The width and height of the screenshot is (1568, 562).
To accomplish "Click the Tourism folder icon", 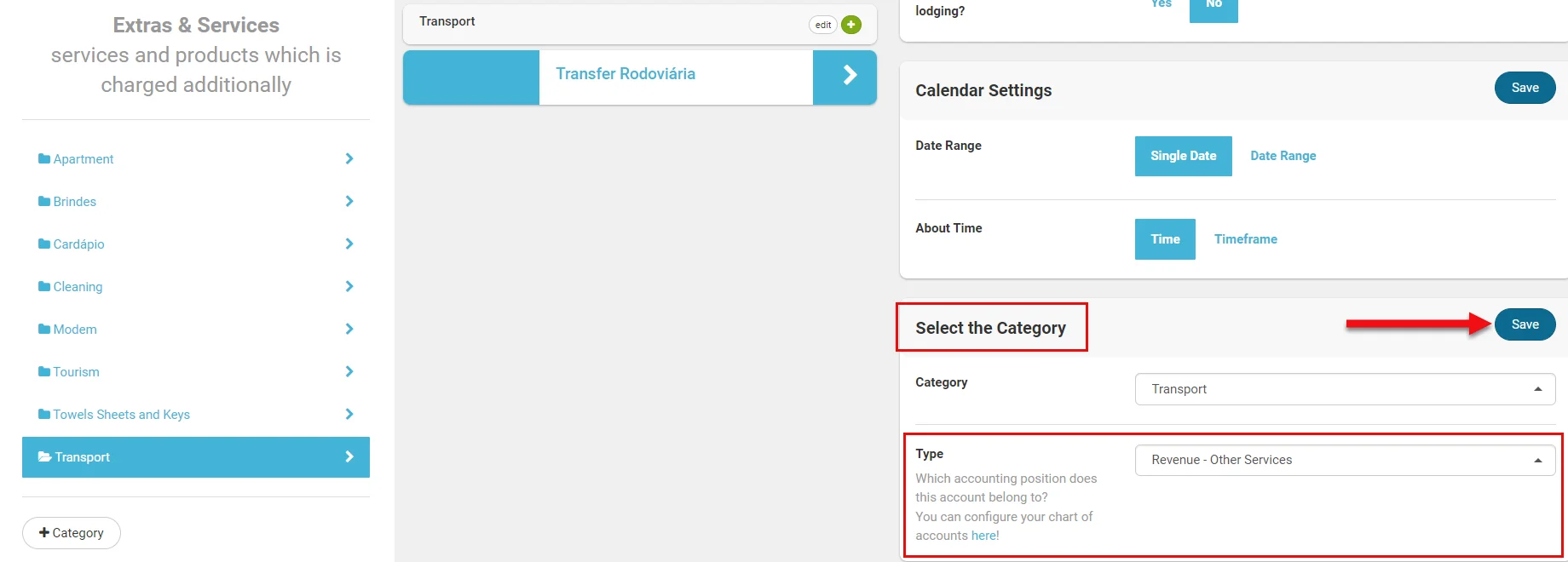I will pyautogui.click(x=44, y=372).
